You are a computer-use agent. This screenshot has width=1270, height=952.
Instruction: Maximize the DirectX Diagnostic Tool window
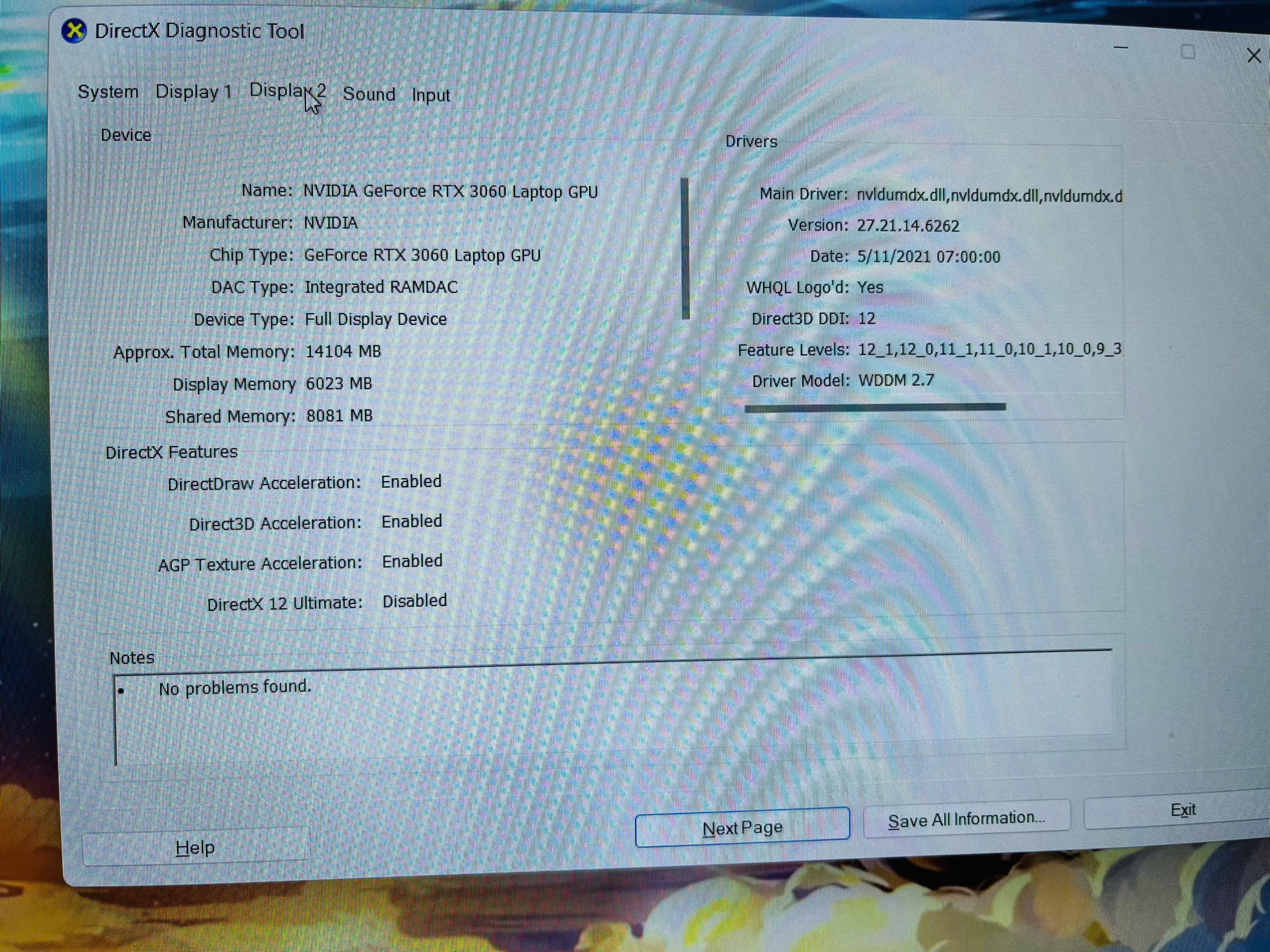point(1188,52)
